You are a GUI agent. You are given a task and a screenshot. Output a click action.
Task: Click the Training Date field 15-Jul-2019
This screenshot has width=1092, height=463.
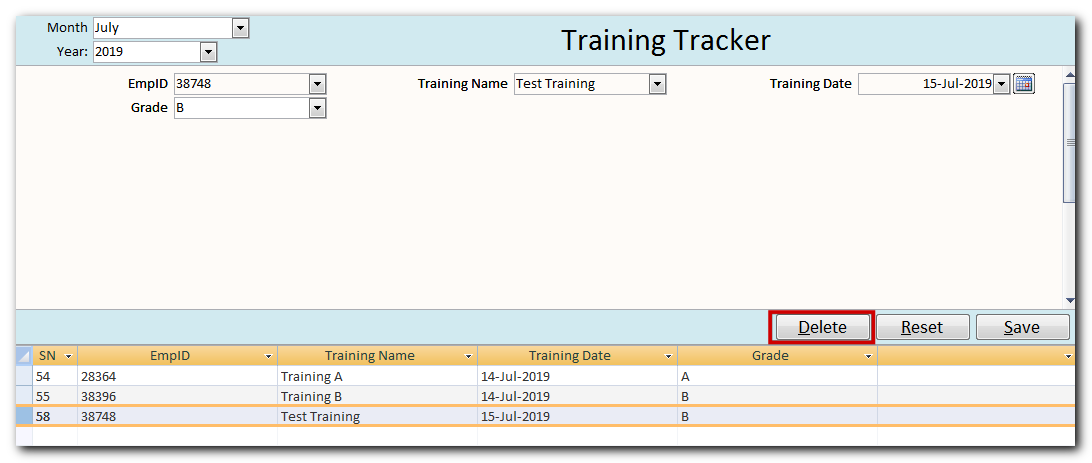(926, 84)
